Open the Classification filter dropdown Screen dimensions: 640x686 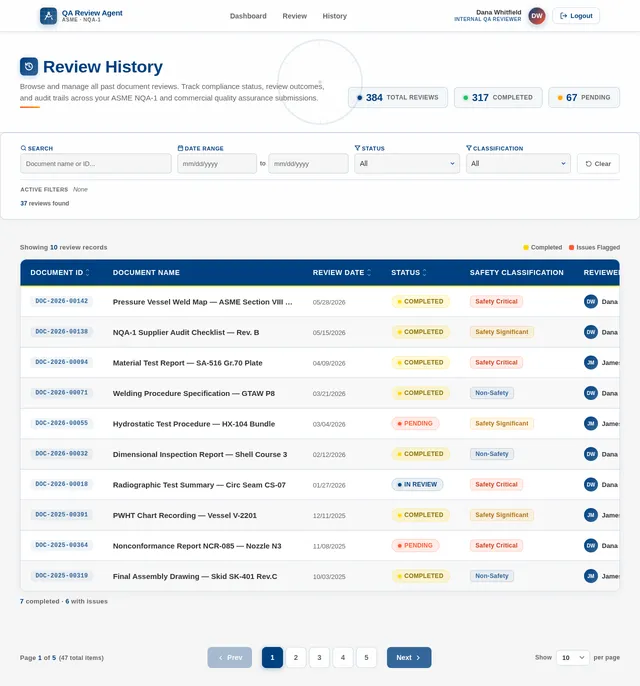[x=518, y=164]
